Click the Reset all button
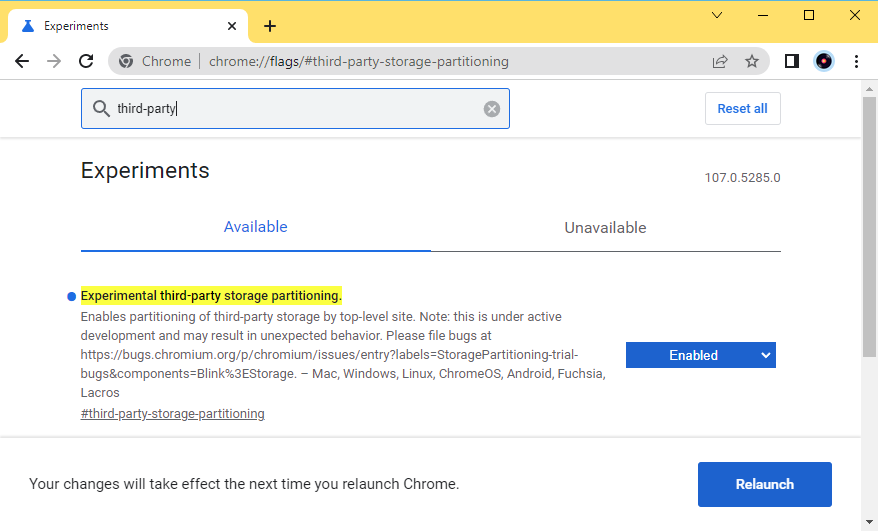This screenshot has width=878, height=531. point(742,109)
